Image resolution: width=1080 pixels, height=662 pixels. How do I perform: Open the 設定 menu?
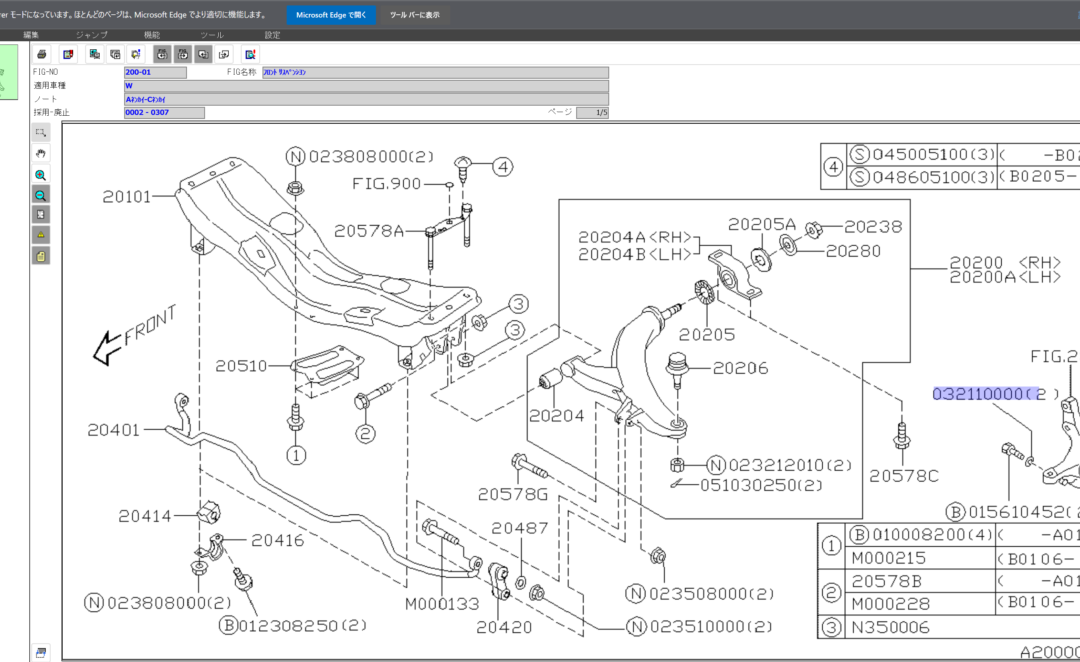coord(272,35)
